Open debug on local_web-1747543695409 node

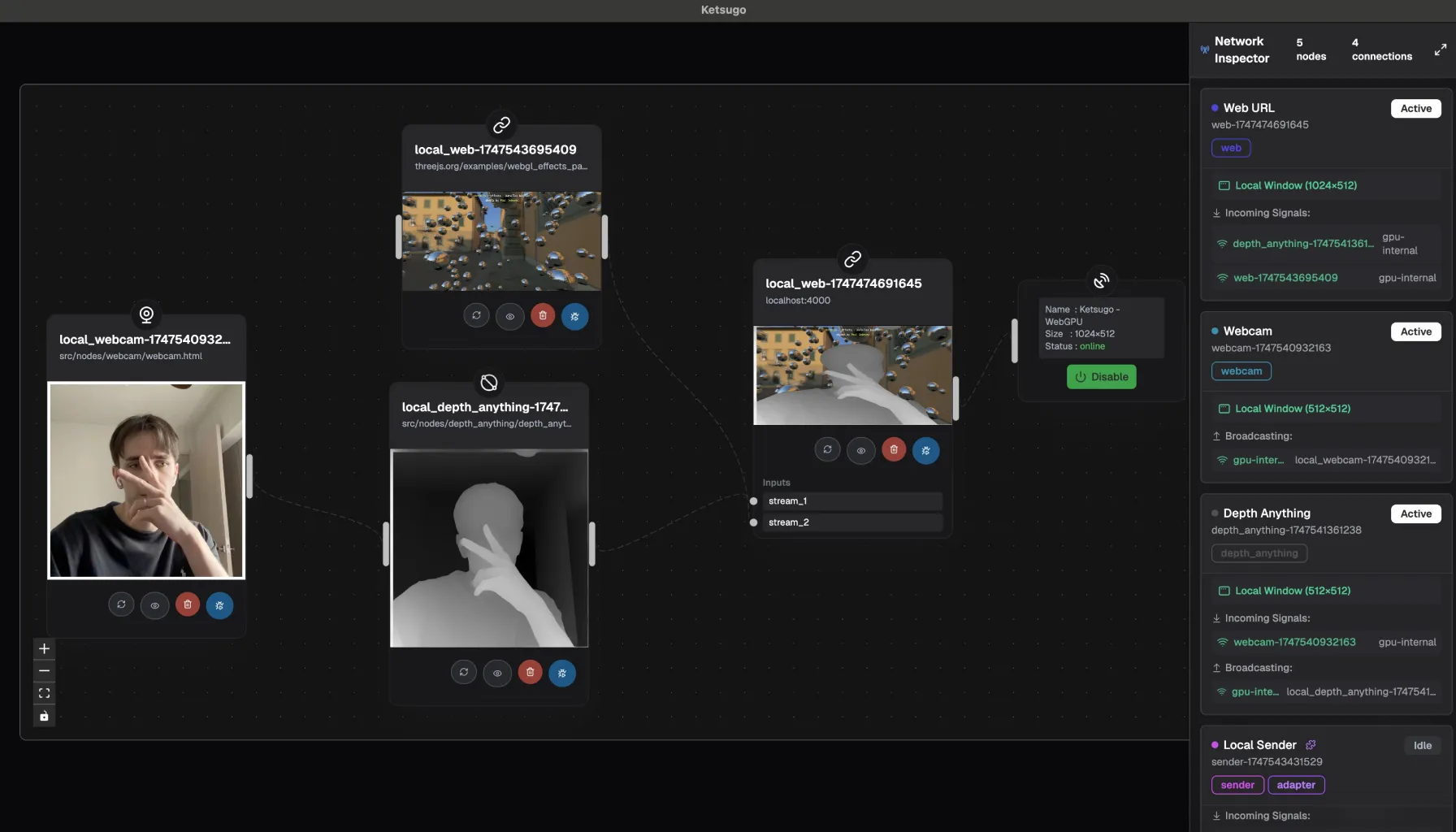coord(574,316)
